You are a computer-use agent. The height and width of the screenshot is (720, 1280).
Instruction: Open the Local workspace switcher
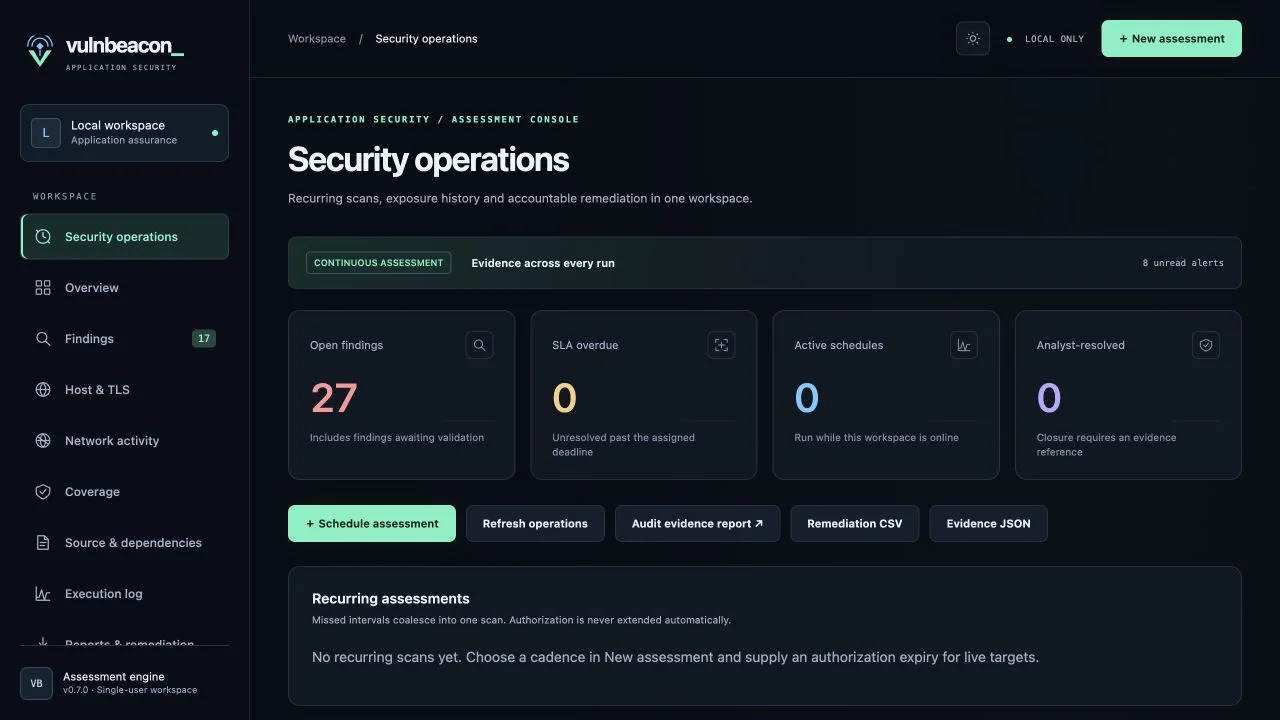124,133
